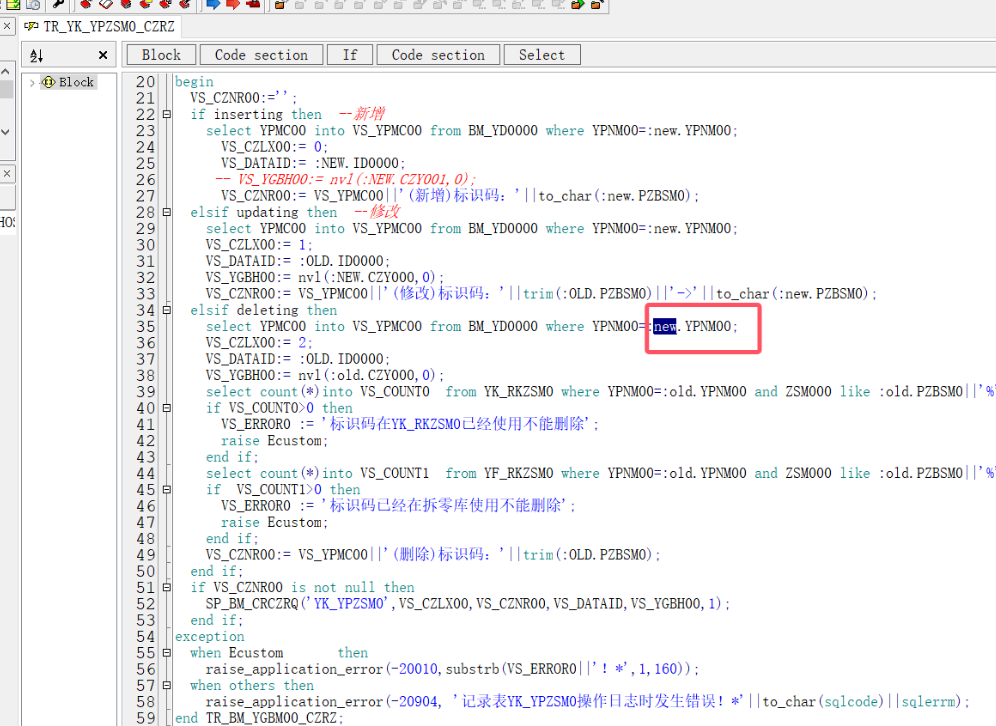Collapse the fold marker at line 34

tap(166, 311)
